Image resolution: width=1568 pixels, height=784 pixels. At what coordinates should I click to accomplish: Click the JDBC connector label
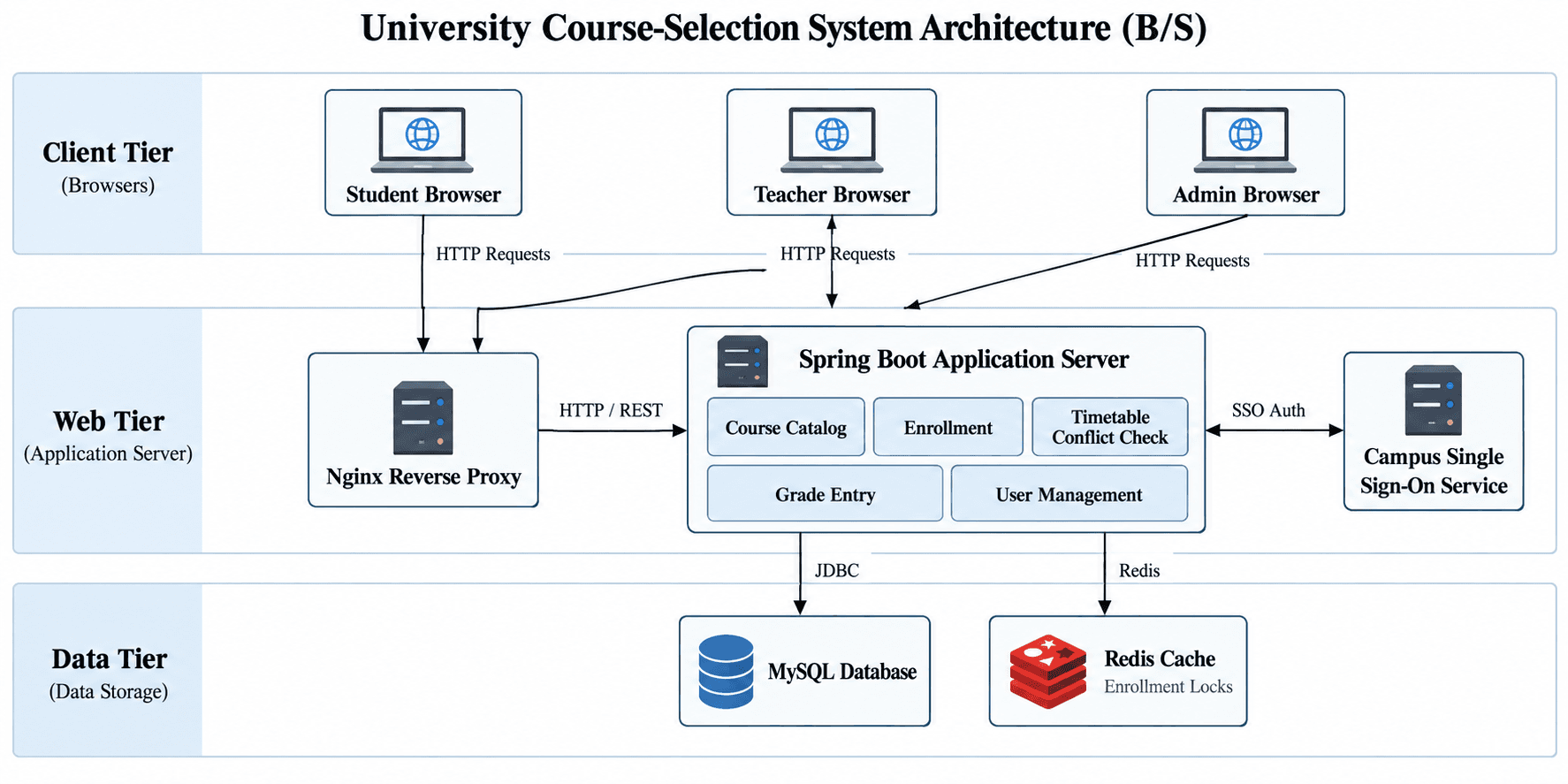[x=836, y=570]
